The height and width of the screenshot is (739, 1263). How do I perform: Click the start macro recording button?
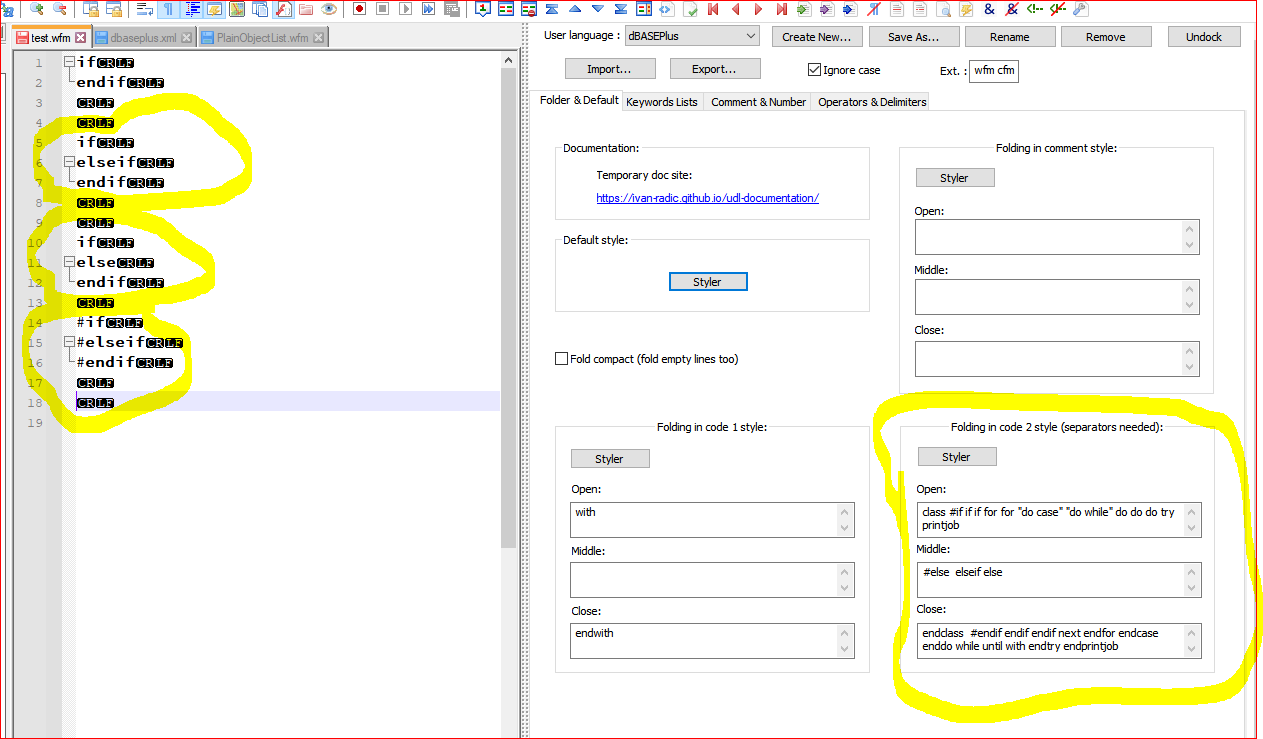(359, 9)
